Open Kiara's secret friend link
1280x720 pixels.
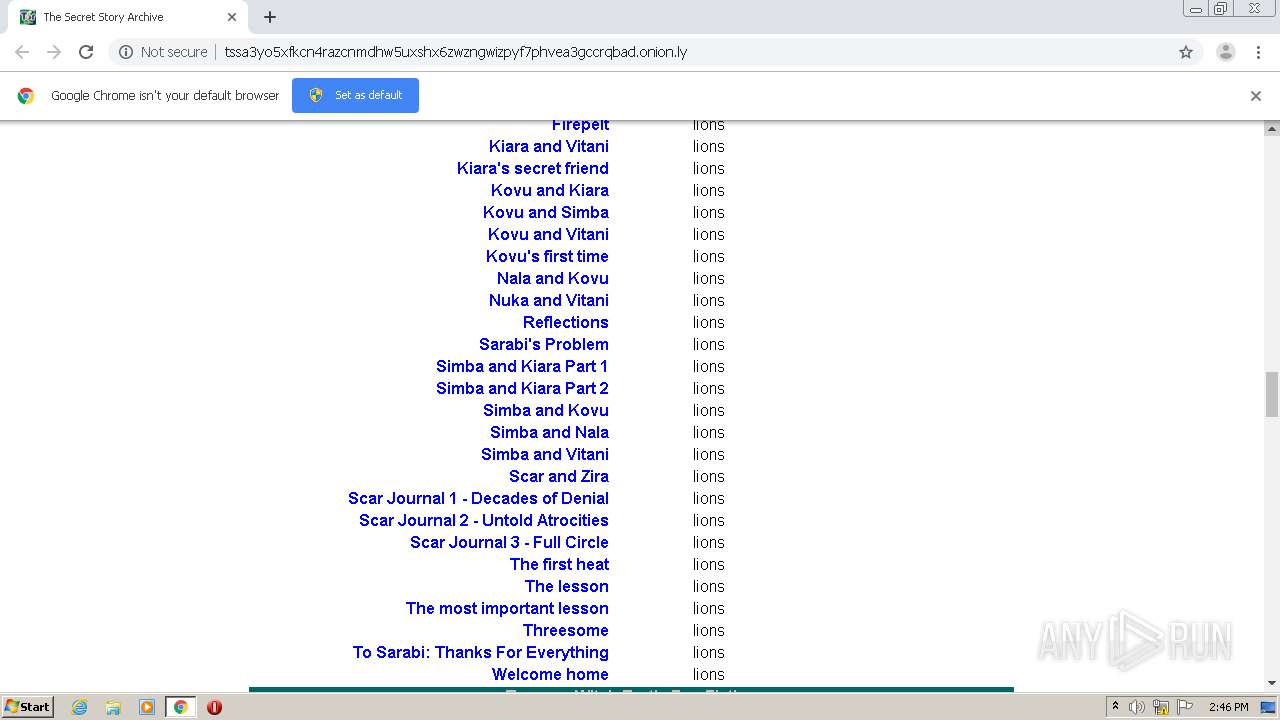(532, 168)
